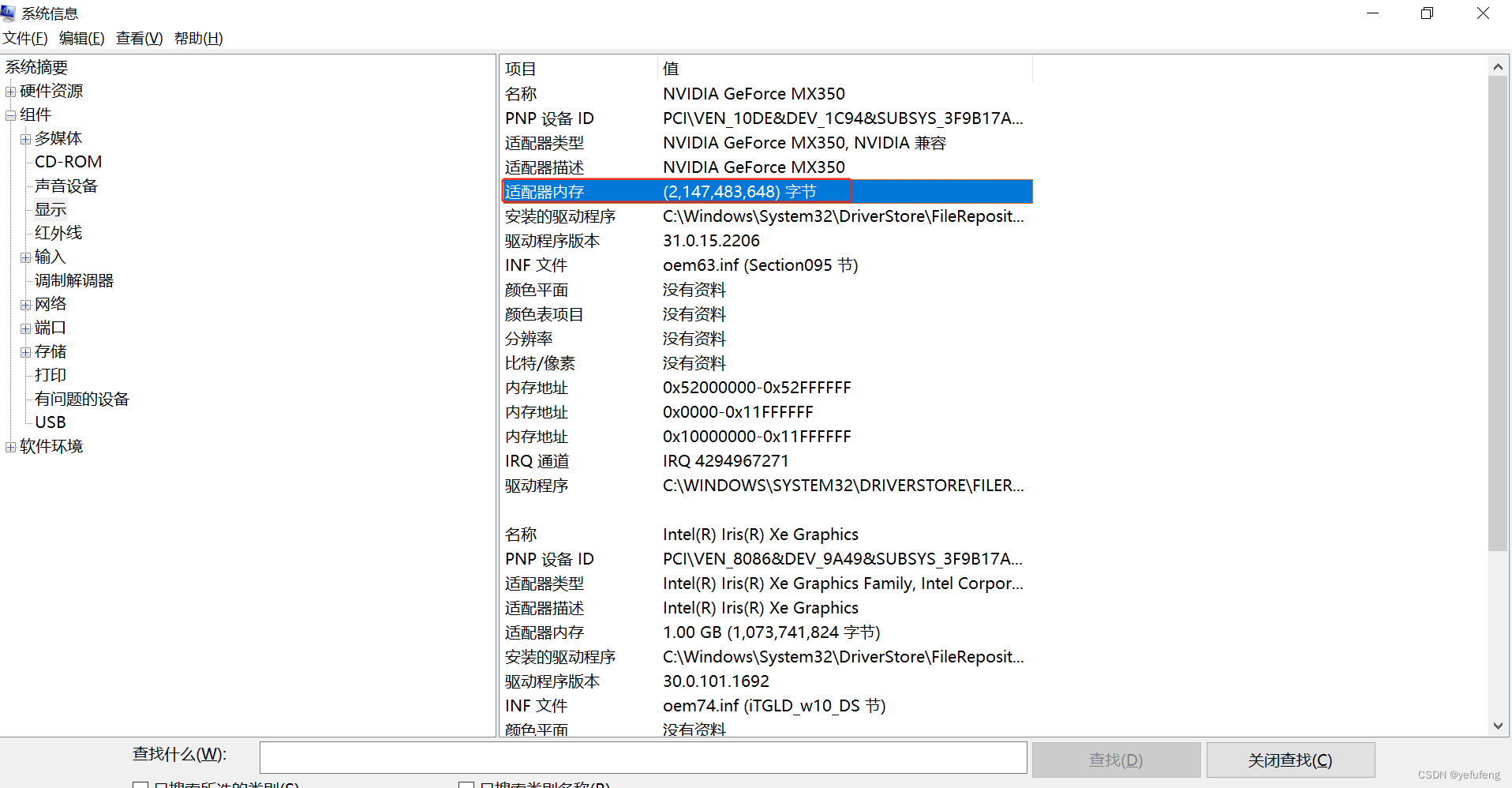This screenshot has height=788, width=1512.
Task: Toggle 只搜索所选的类别 checkbox
Action: click(x=140, y=785)
